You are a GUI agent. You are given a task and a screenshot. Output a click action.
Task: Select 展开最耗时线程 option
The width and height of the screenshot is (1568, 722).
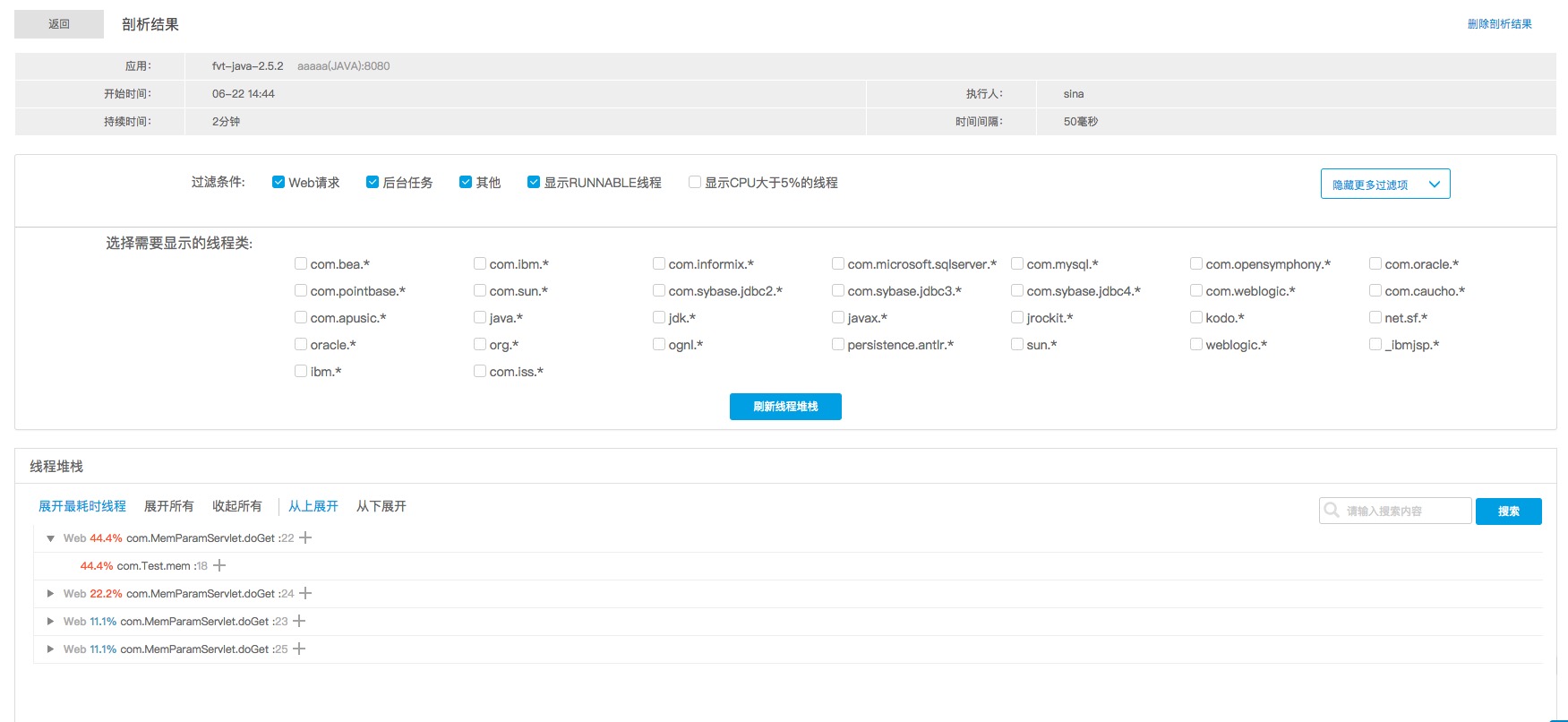(82, 506)
